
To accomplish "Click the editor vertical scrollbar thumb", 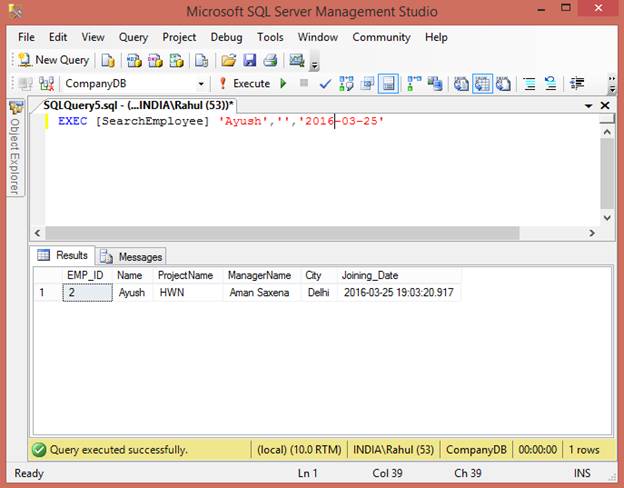I will click(x=607, y=173).
